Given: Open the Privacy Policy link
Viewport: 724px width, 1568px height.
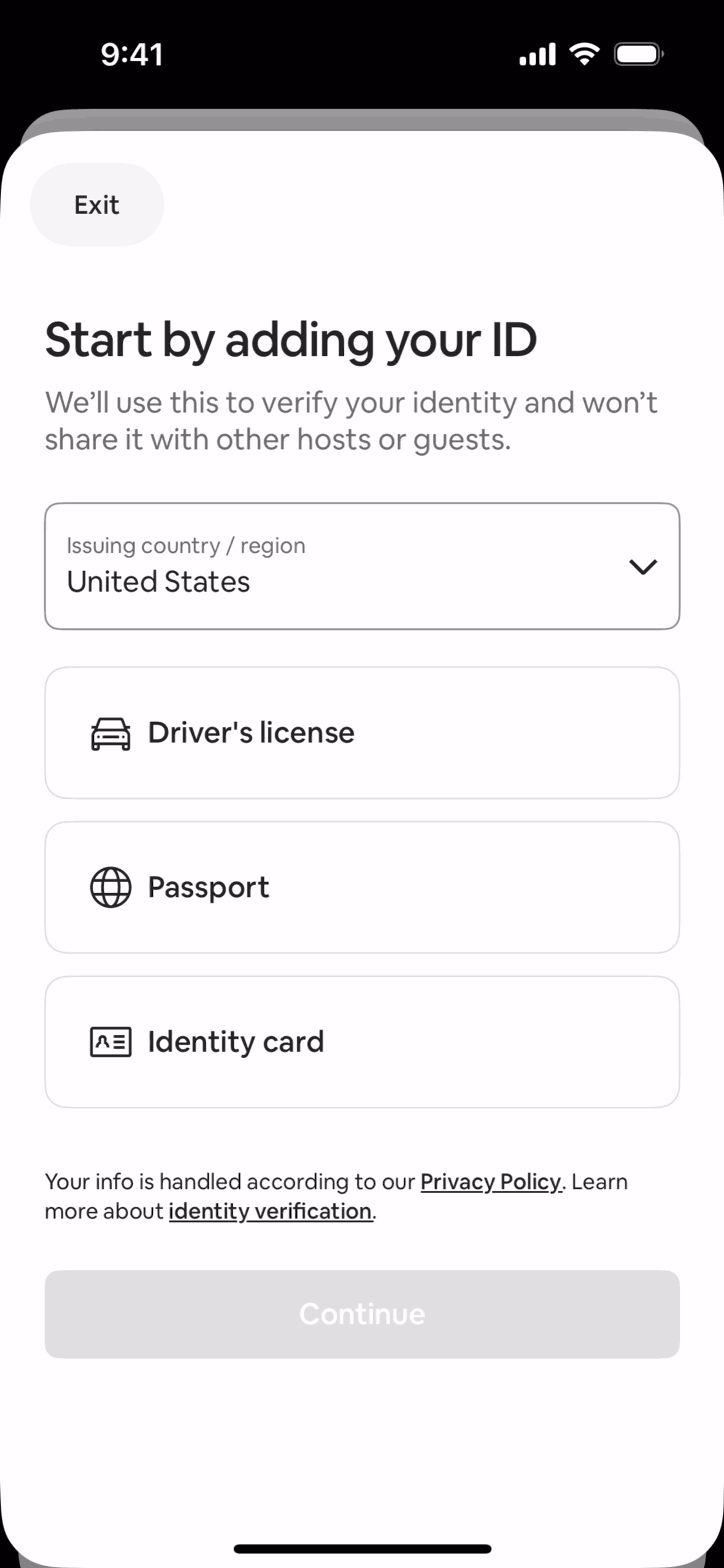Looking at the screenshot, I should click(490, 1182).
